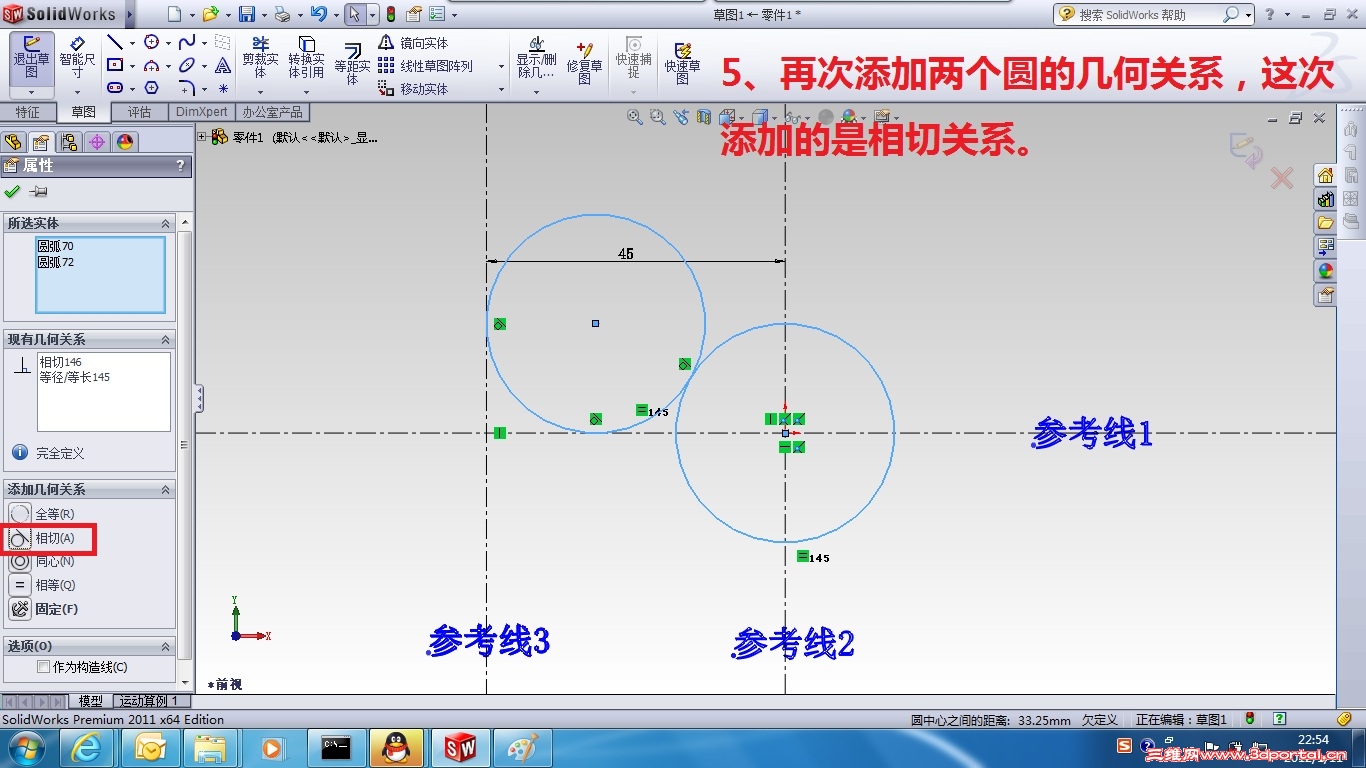Add Fix (固定) relation
This screenshot has height=768, width=1366.
click(44, 608)
